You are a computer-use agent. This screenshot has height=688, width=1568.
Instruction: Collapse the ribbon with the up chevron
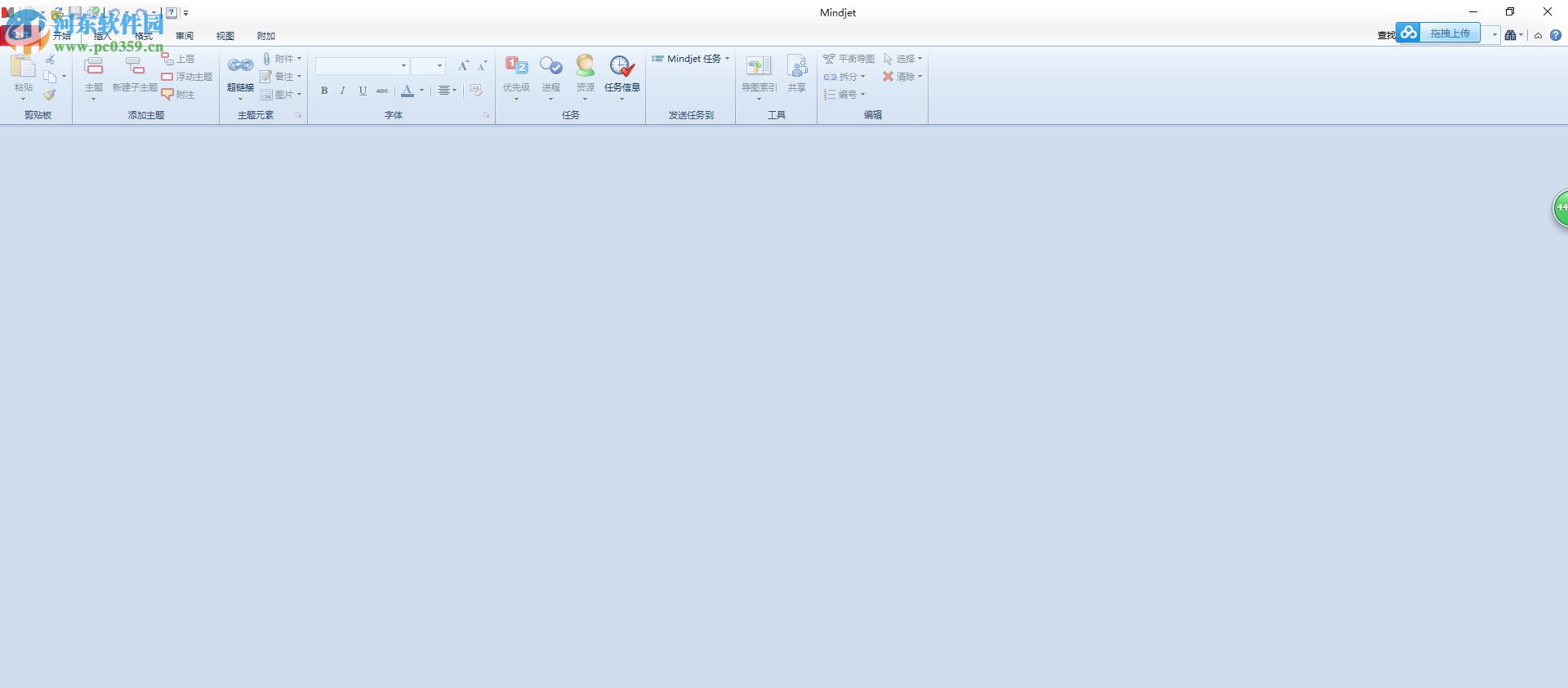[x=1538, y=35]
